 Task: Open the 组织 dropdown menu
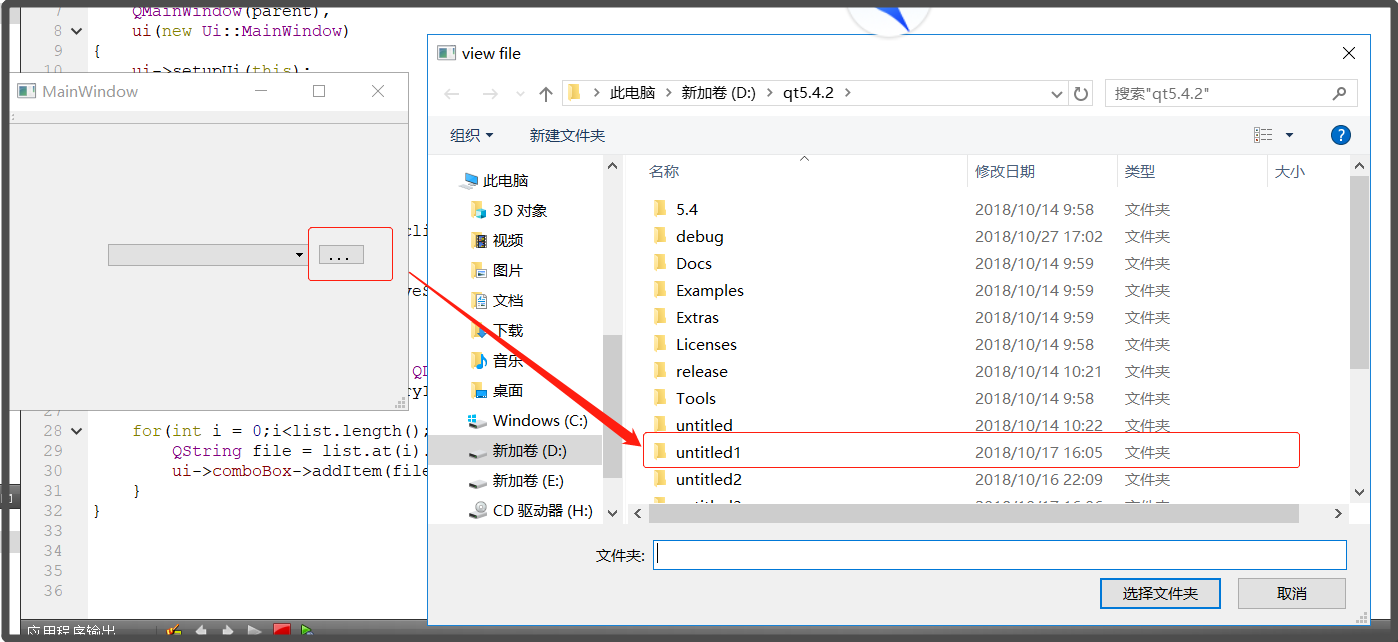pos(470,135)
